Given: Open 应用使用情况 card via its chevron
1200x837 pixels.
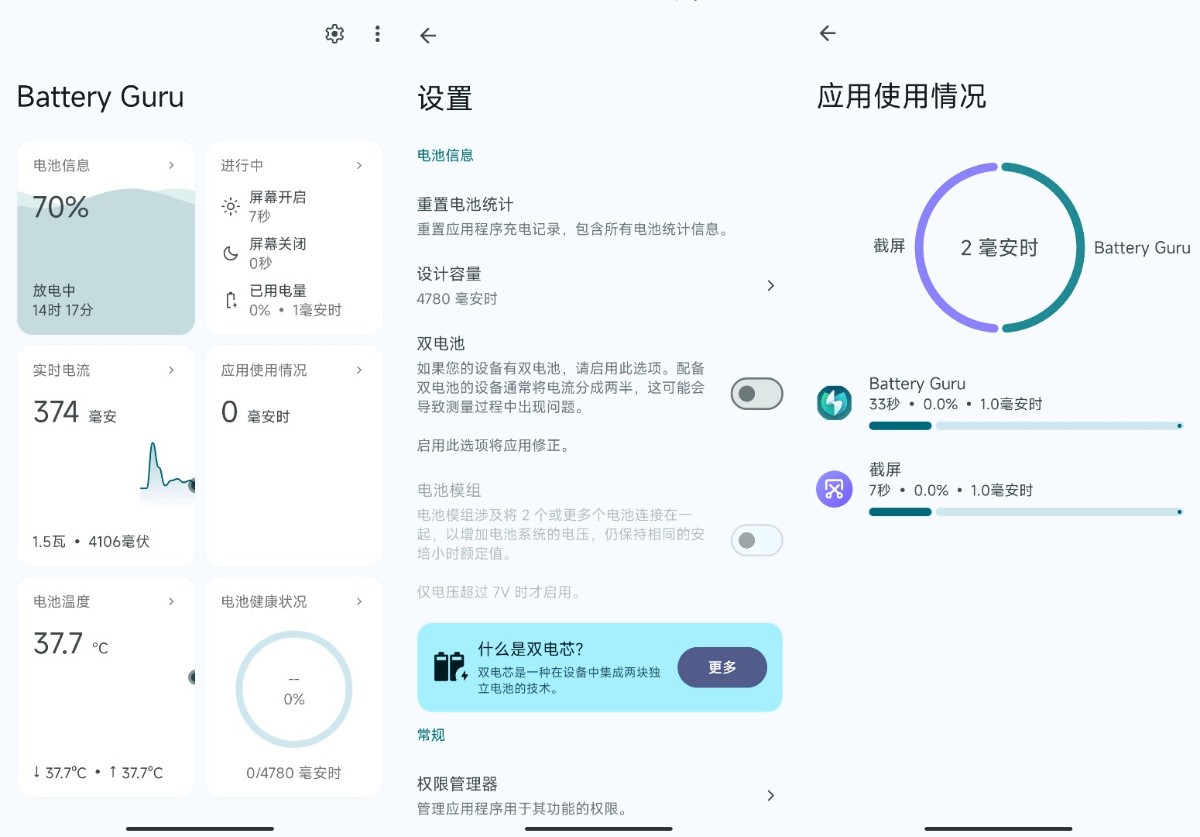Looking at the screenshot, I should (x=359, y=370).
